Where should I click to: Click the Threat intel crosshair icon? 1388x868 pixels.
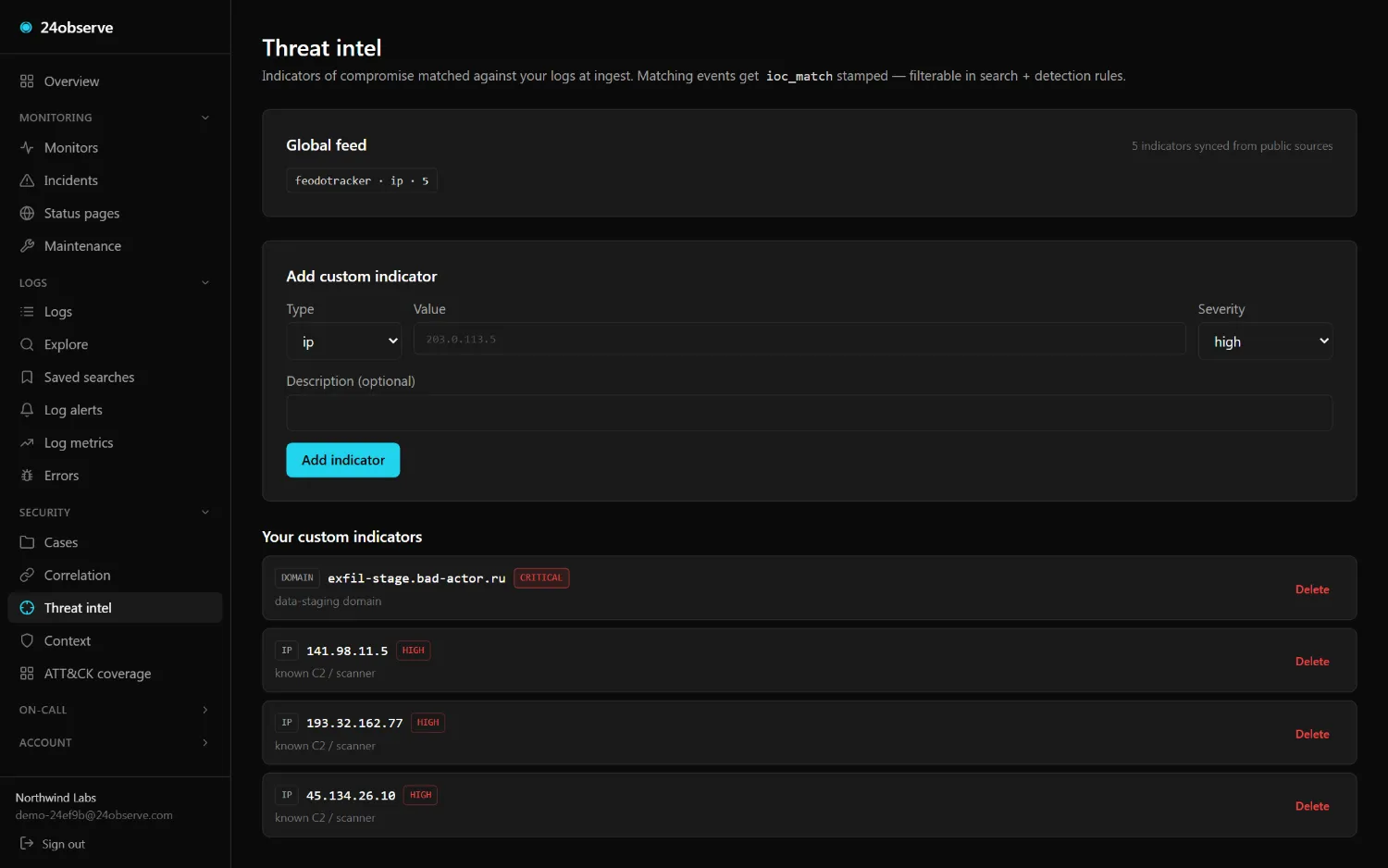tap(27, 608)
